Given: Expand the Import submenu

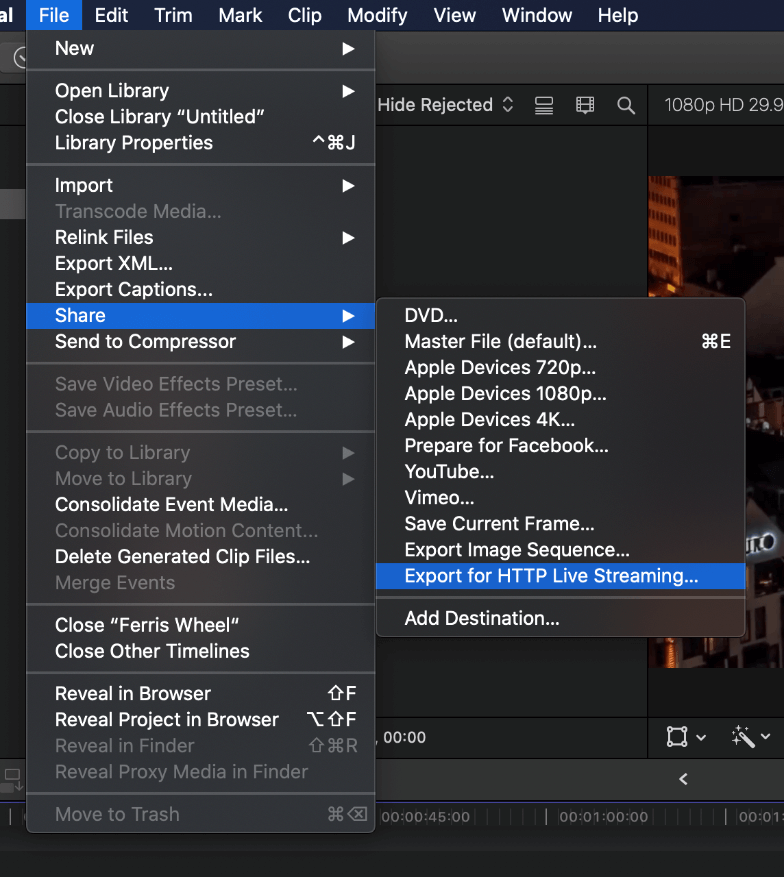Looking at the screenshot, I should coord(200,185).
